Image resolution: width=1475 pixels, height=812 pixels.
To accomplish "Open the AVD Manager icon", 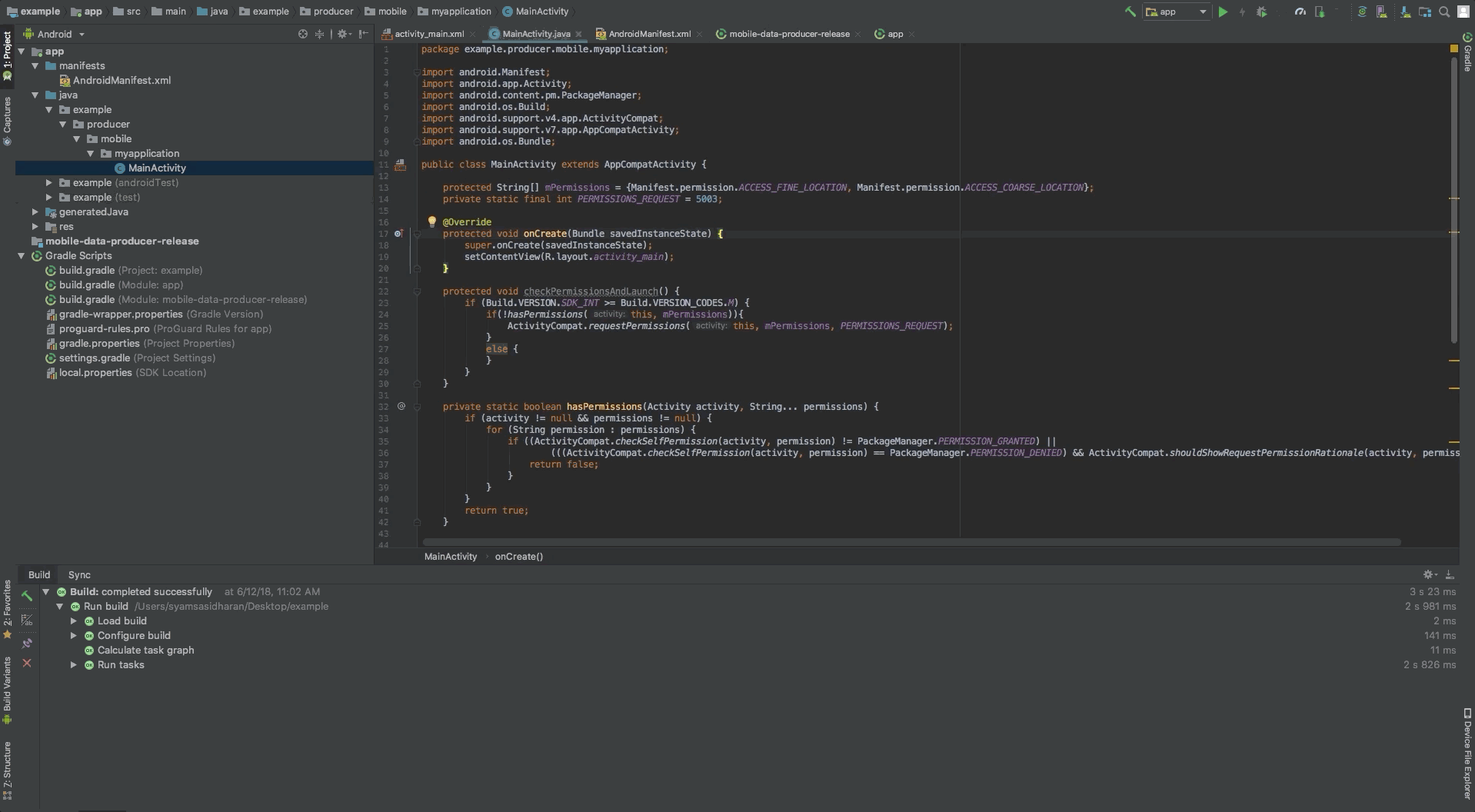I will (1382, 12).
